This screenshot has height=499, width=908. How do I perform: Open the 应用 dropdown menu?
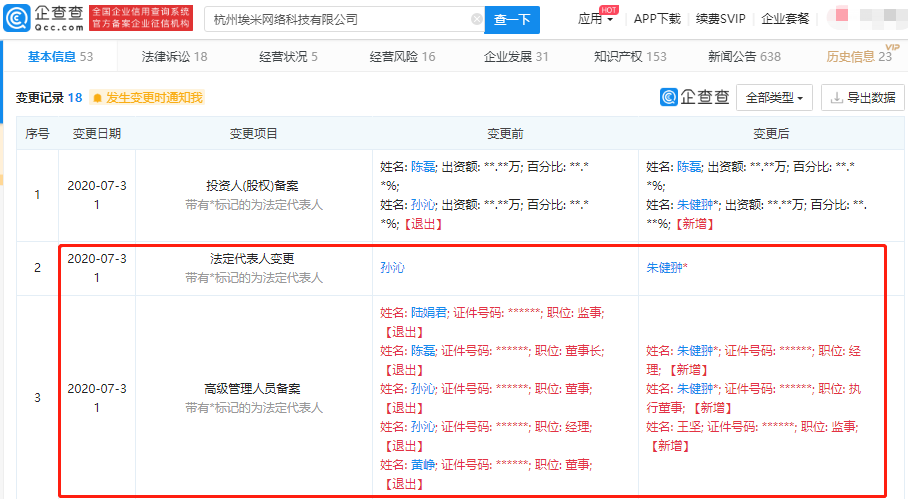tap(596, 19)
